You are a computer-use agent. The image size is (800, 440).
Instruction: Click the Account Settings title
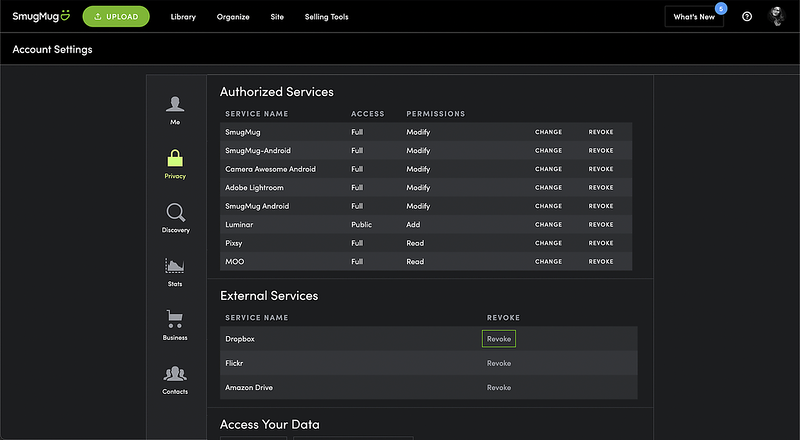(53, 50)
